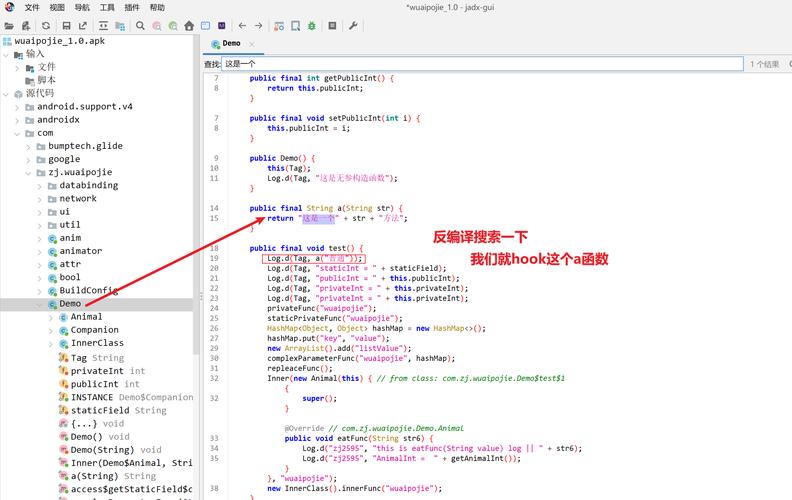792x500 pixels.
Task: Open log viewer icon
Action: [332, 26]
